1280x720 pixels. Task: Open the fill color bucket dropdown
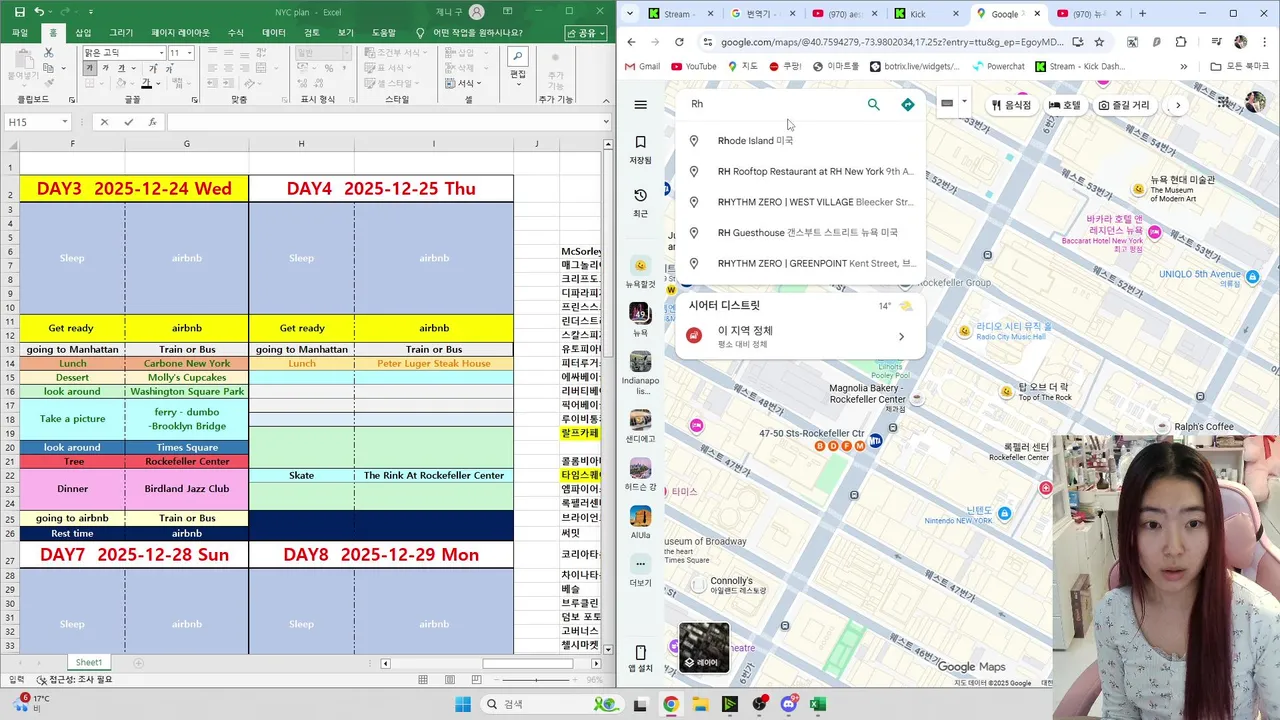coord(133,83)
